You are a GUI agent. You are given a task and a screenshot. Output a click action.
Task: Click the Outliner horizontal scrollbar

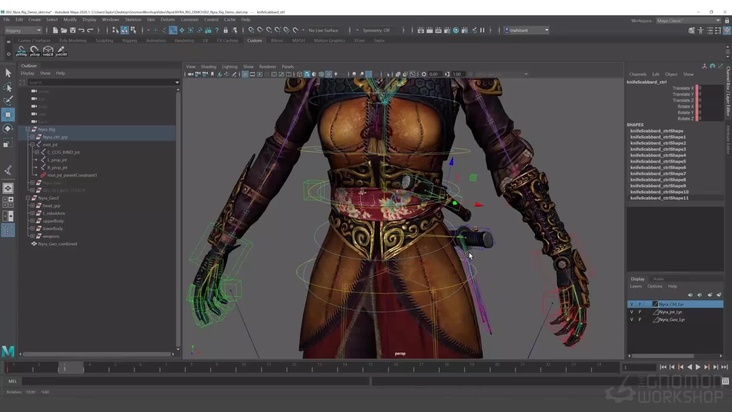click(x=98, y=354)
